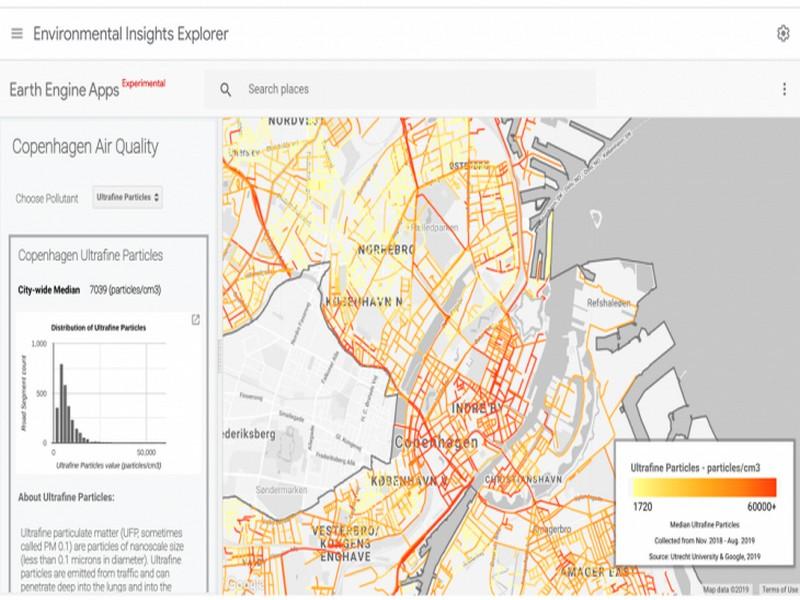Open the Choose Pollutant dropdown
Viewport: 800px width, 600px height.
tap(128, 197)
